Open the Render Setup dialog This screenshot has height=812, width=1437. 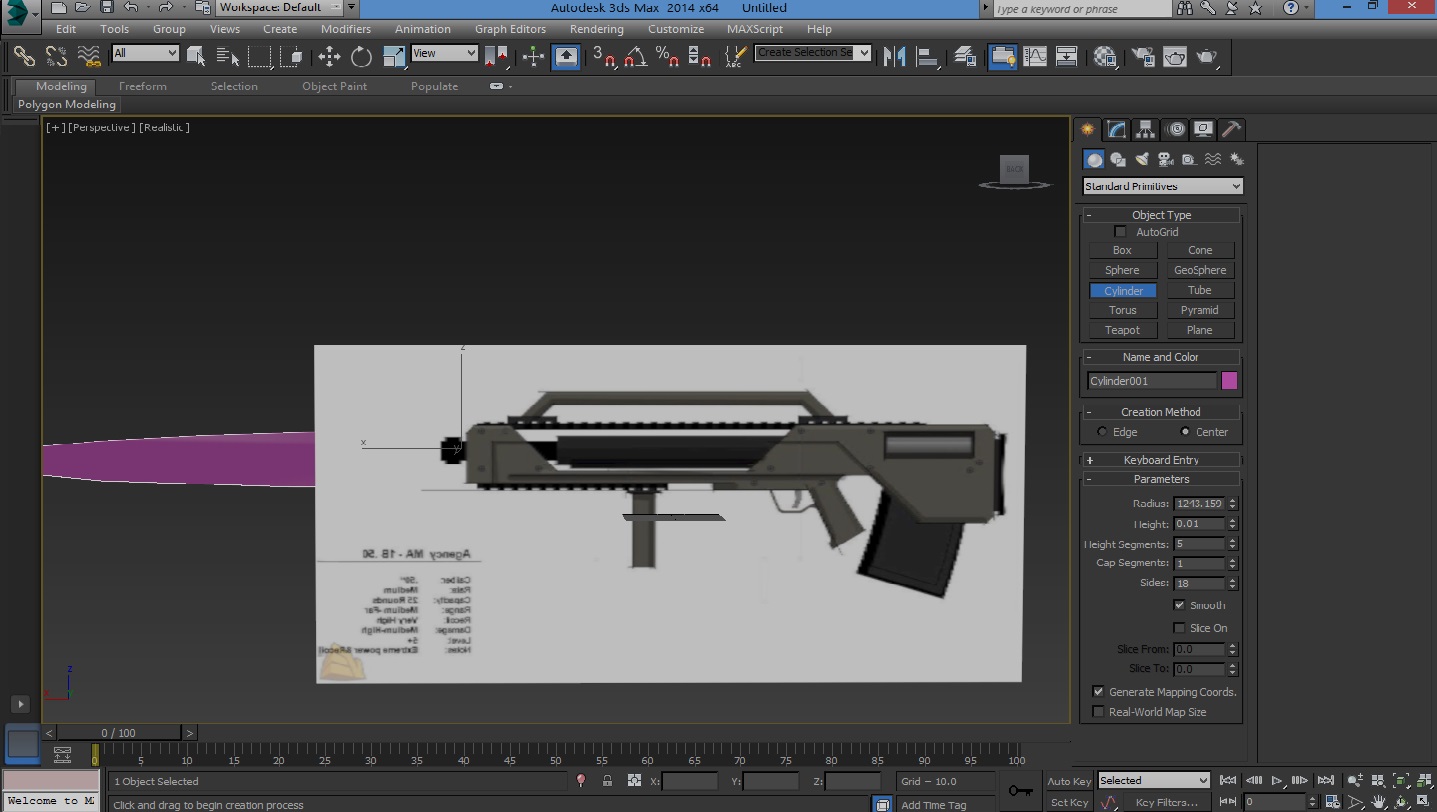[1143, 56]
